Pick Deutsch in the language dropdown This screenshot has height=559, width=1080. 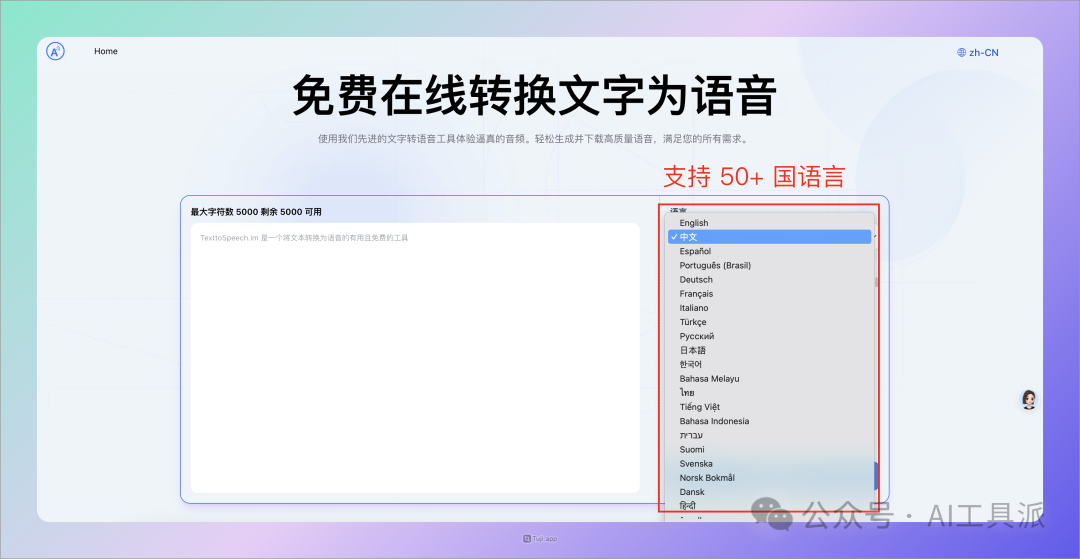pyautogui.click(x=769, y=280)
